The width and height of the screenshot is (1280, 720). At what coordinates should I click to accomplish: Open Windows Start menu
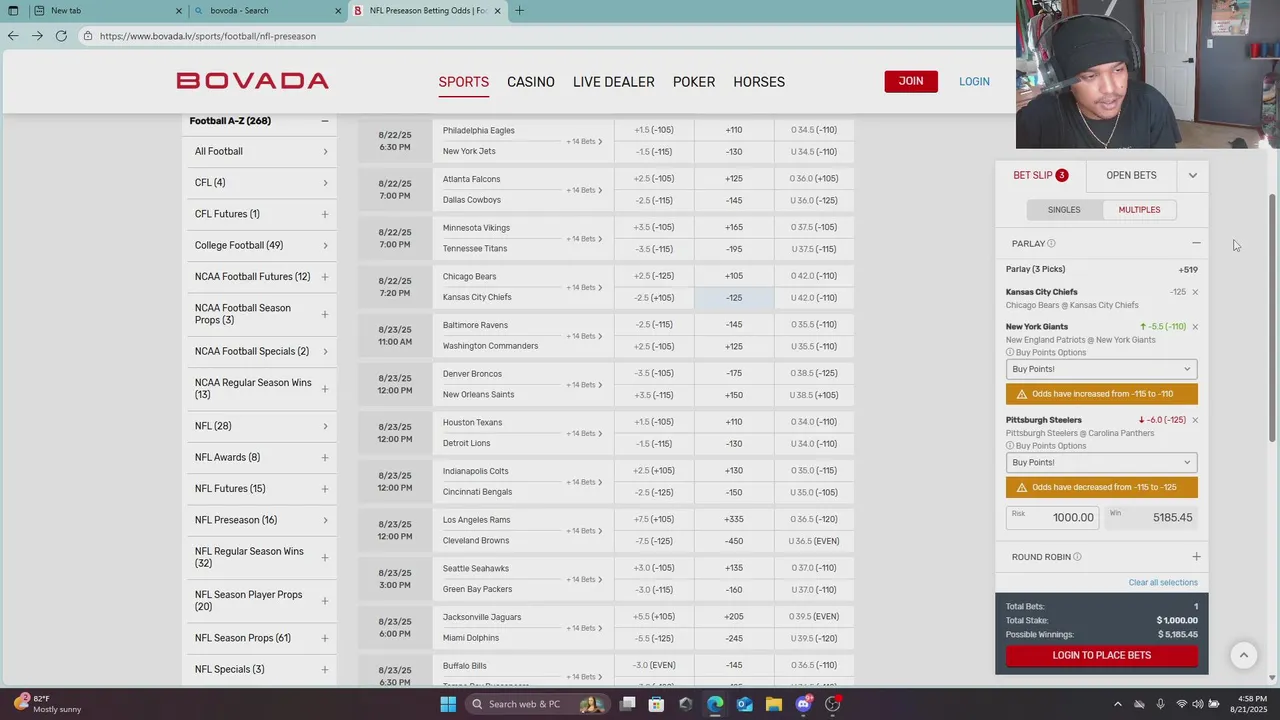[x=448, y=704]
